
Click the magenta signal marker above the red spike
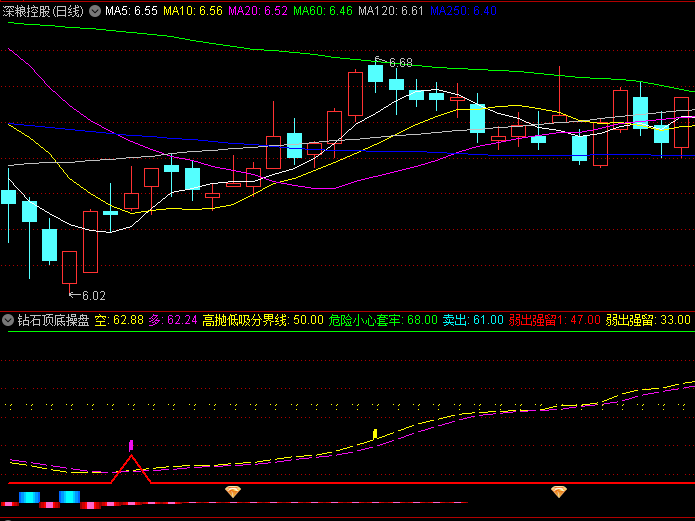(x=131, y=446)
